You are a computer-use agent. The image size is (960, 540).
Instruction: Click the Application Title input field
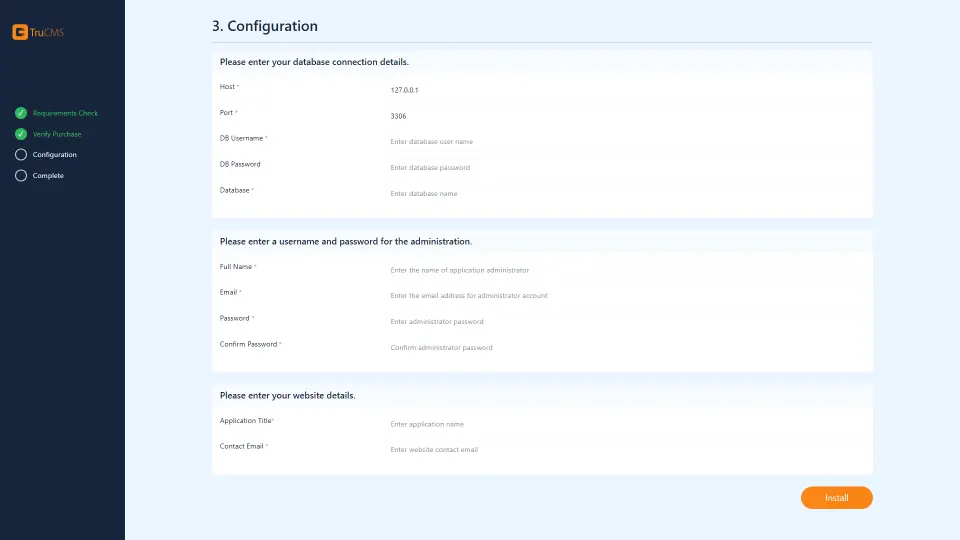(624, 424)
